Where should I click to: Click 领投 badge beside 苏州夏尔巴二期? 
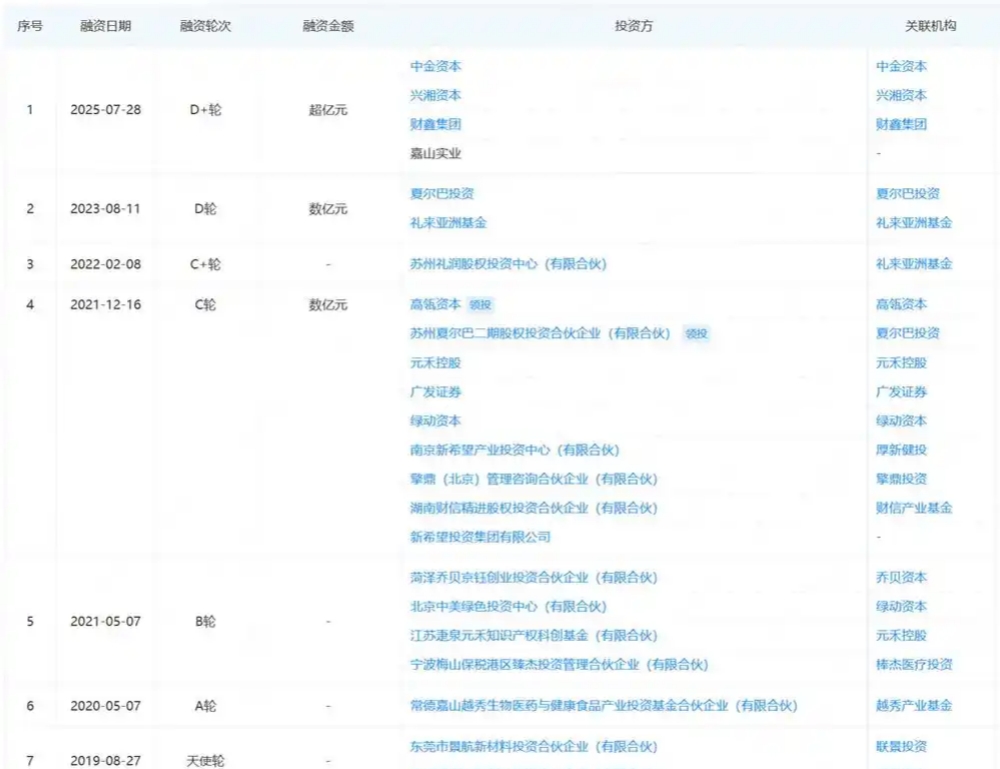pyautogui.click(x=696, y=333)
